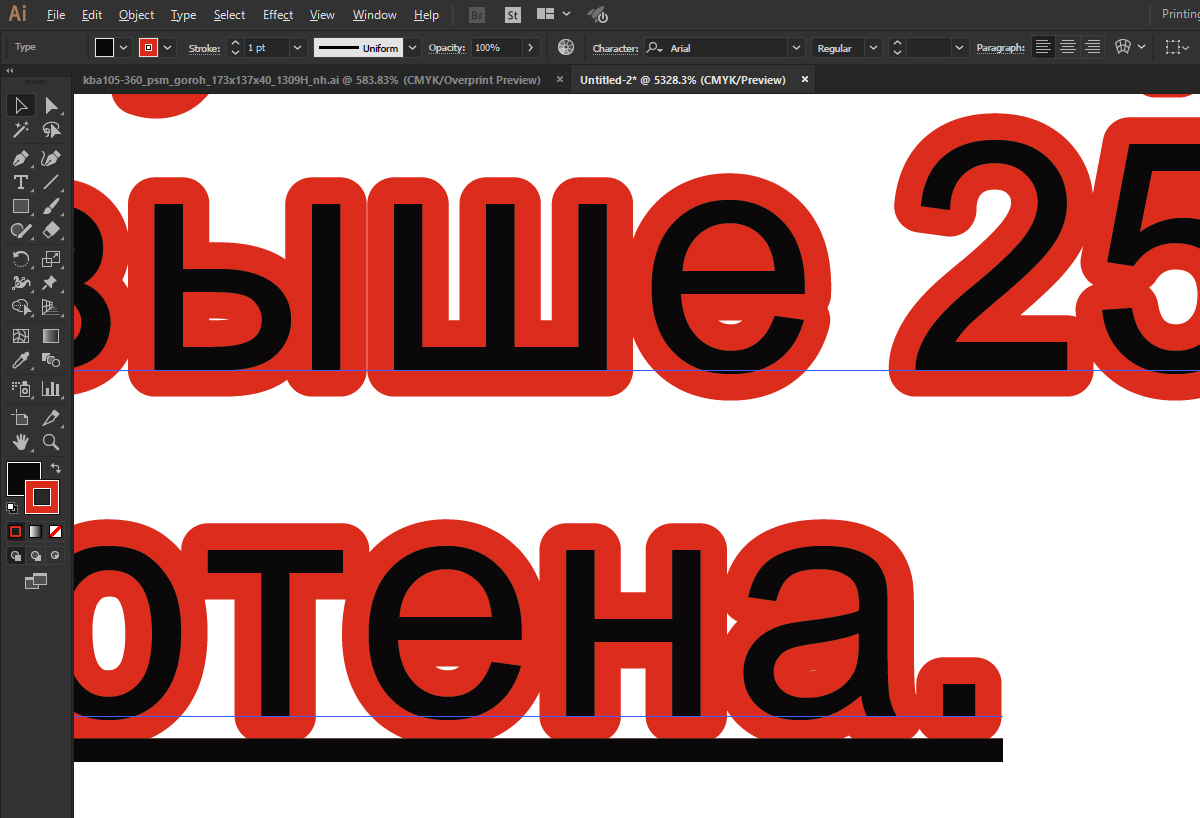Select the Zoom tool
Image resolution: width=1200 pixels, height=818 pixels.
coord(51,442)
